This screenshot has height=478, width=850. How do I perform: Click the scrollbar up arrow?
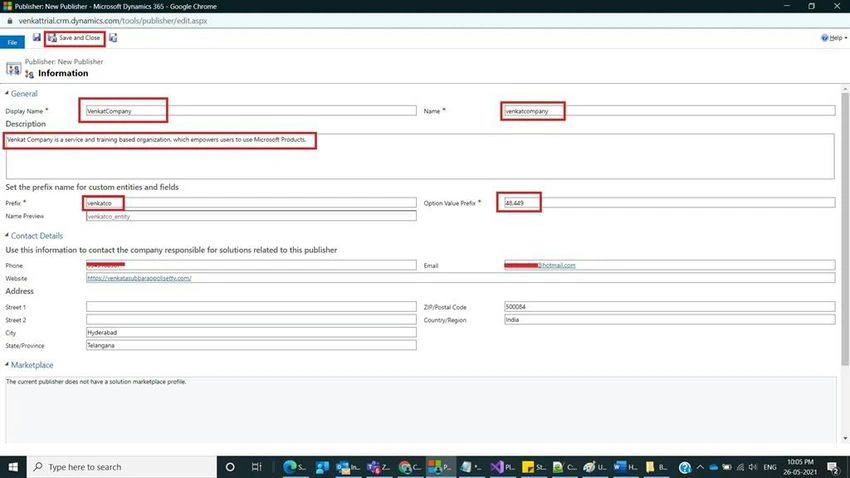click(x=845, y=88)
